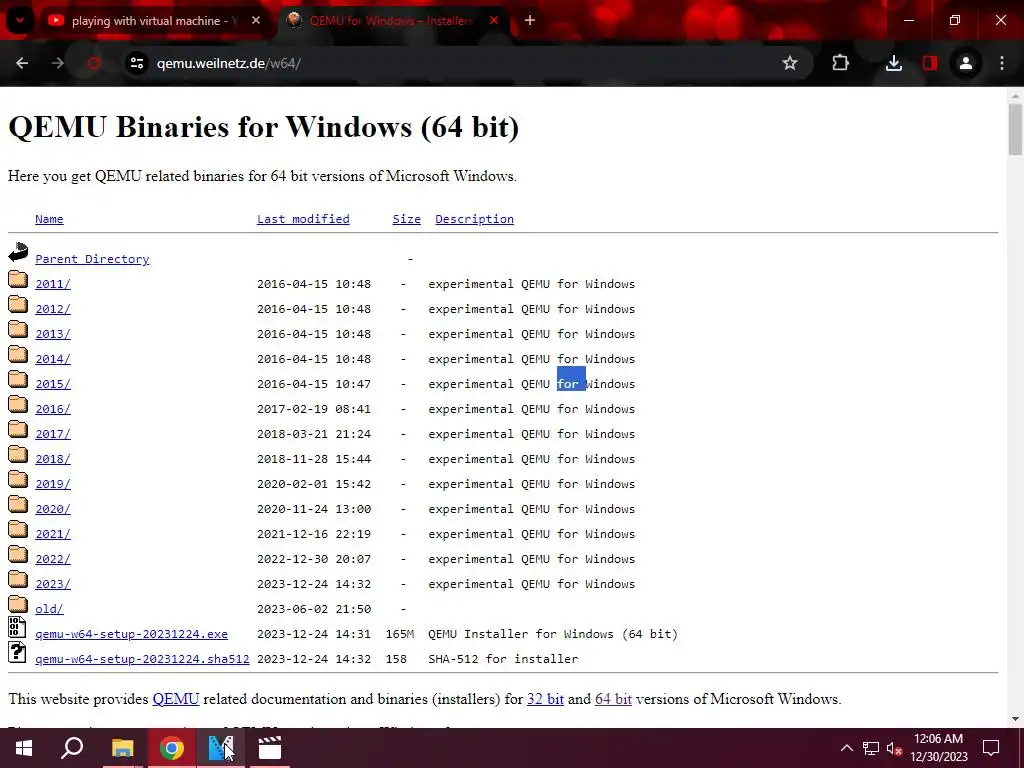
Task: Open the 2023/ folder link
Action: click(53, 584)
